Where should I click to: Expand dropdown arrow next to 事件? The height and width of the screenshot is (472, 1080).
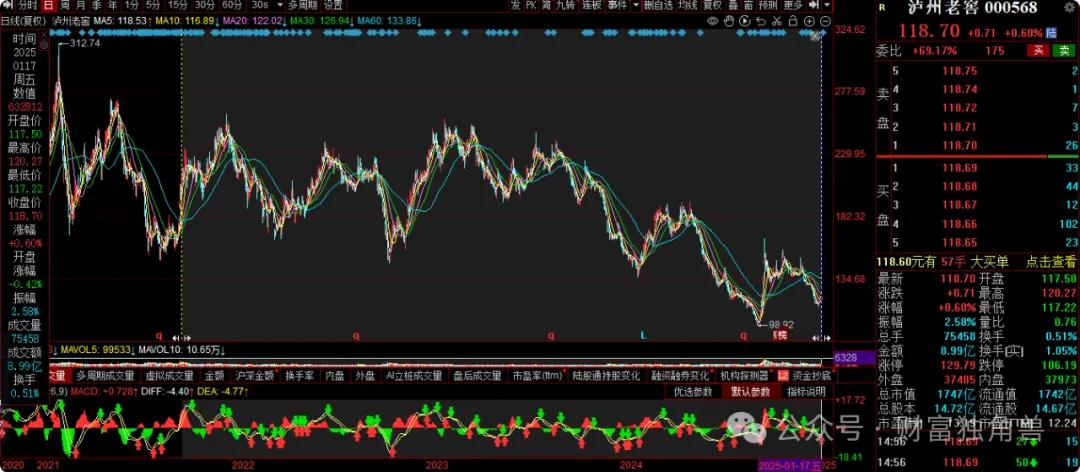coord(634,5)
